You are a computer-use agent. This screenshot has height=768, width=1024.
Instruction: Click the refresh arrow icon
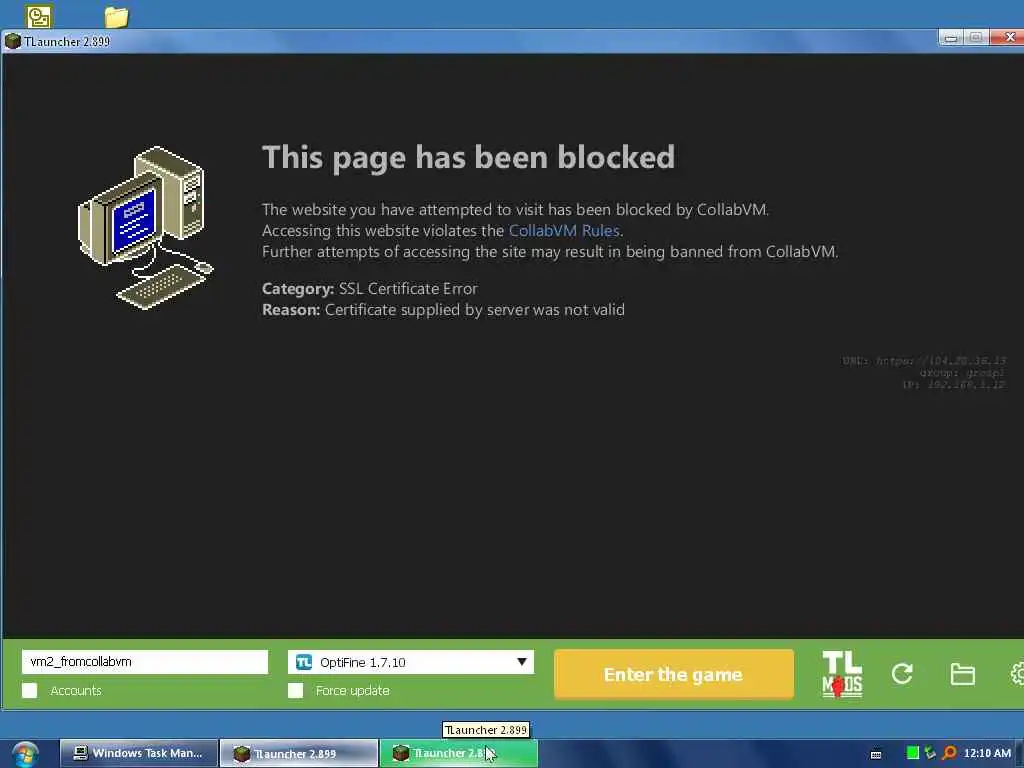click(902, 674)
